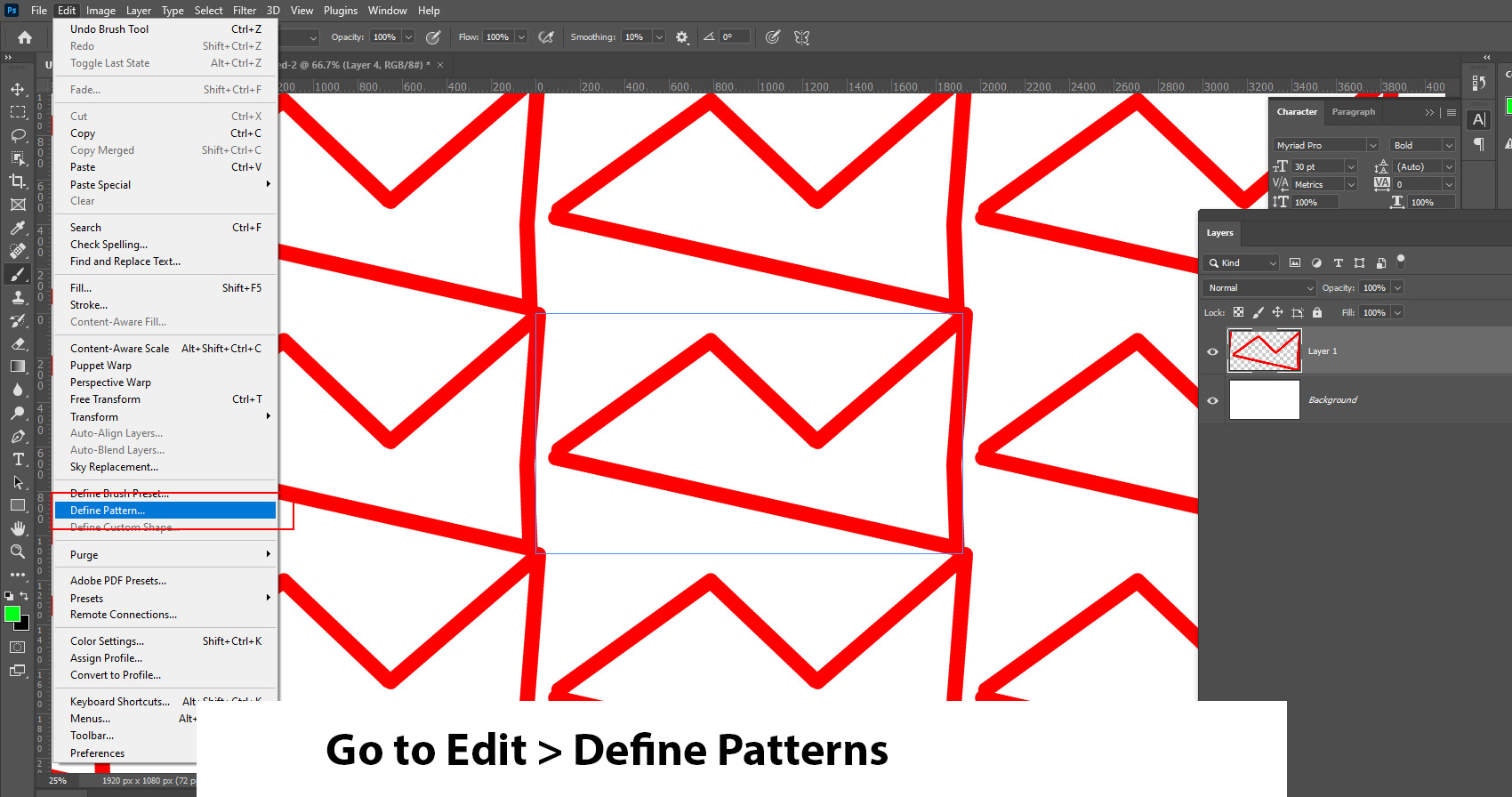Click the green foreground color swatch
Screen dimensions: 1512x797
[12, 614]
